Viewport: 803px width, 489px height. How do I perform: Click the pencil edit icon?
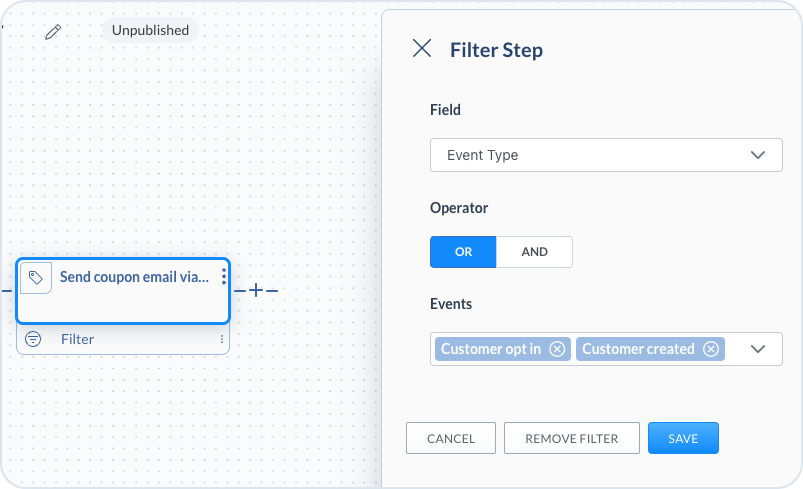[x=53, y=31]
